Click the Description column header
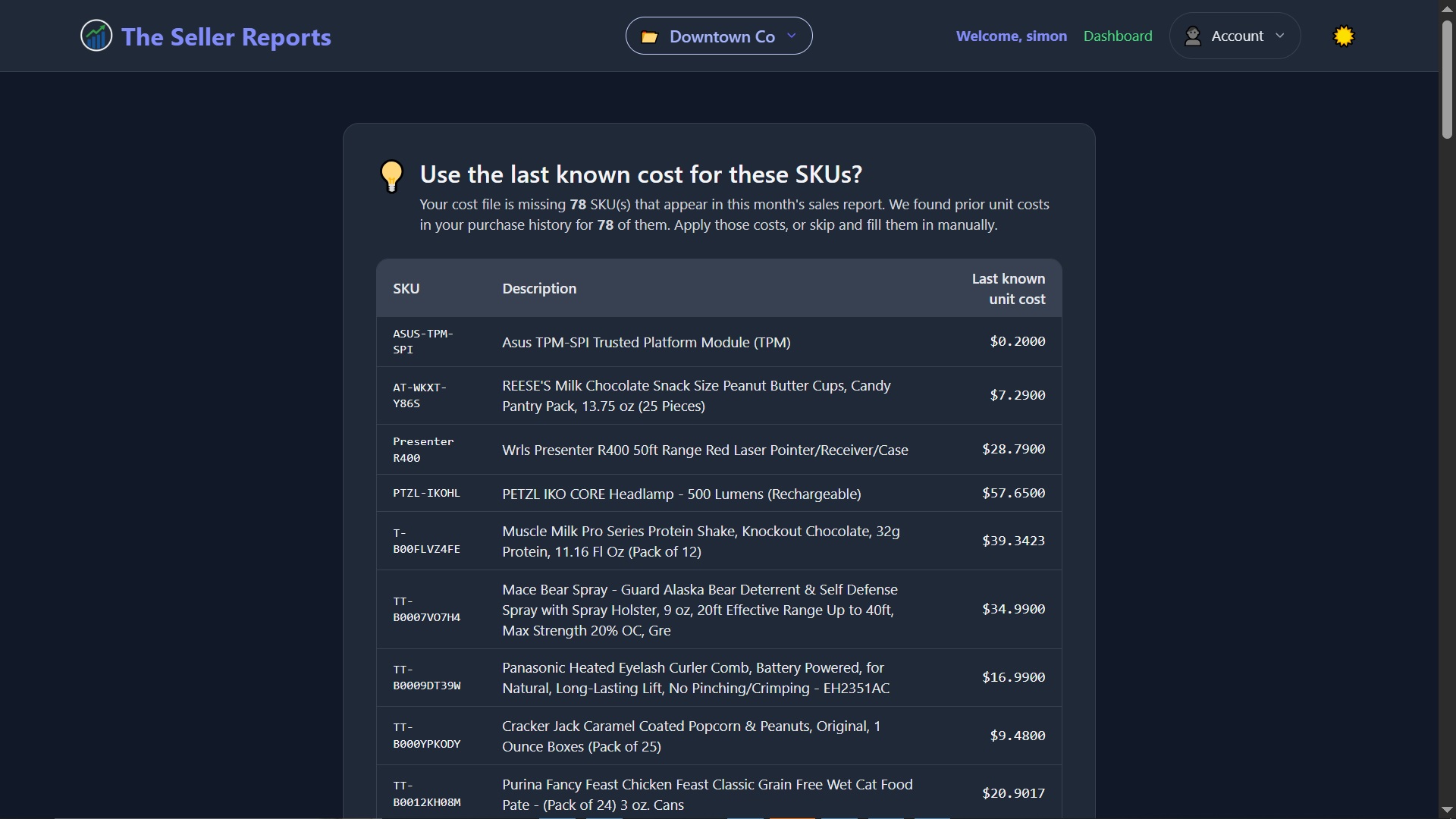The width and height of the screenshot is (1456, 819). (x=539, y=289)
